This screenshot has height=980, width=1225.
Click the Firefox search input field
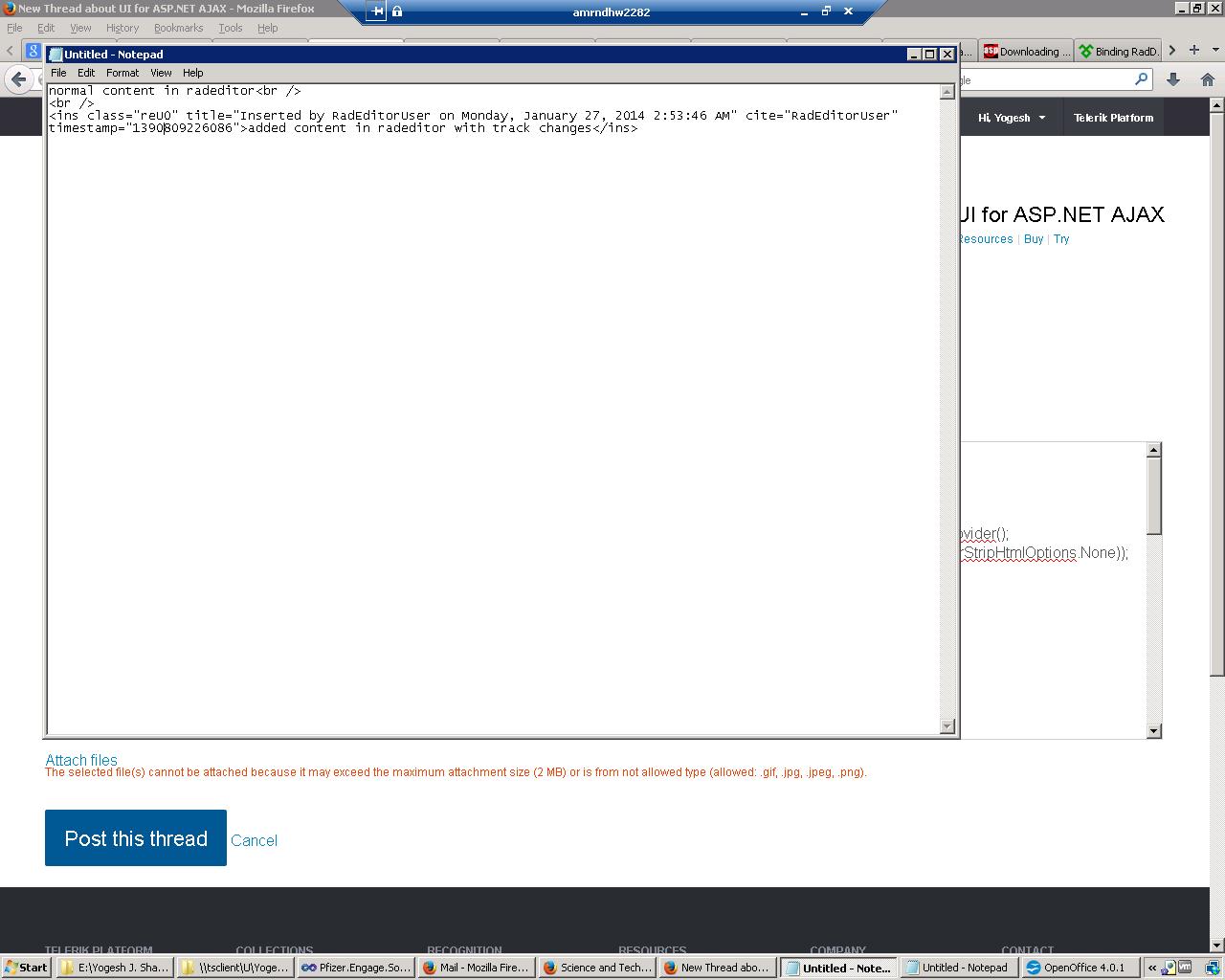click(1045, 79)
